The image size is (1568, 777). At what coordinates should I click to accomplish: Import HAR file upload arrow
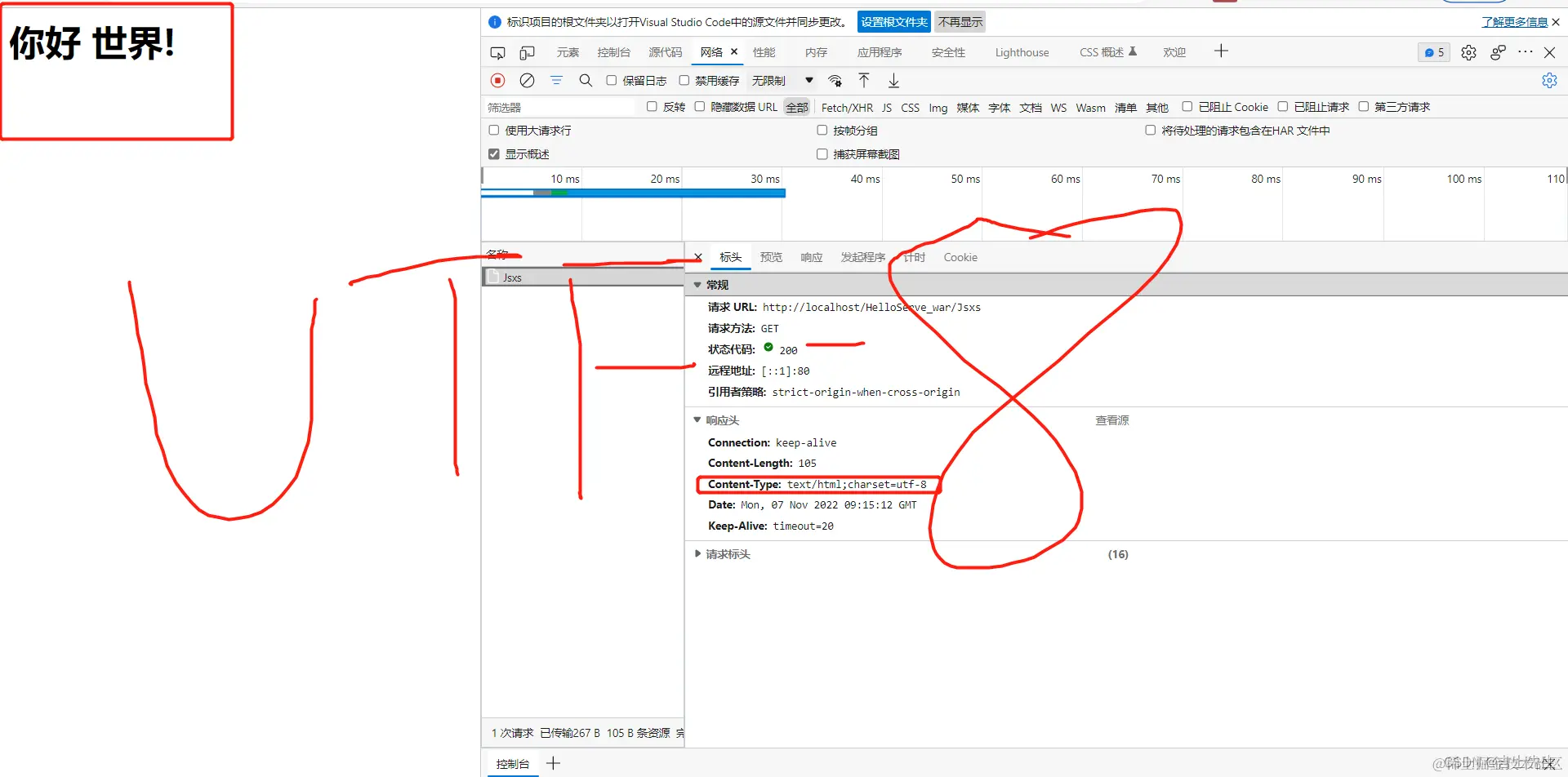coord(864,80)
